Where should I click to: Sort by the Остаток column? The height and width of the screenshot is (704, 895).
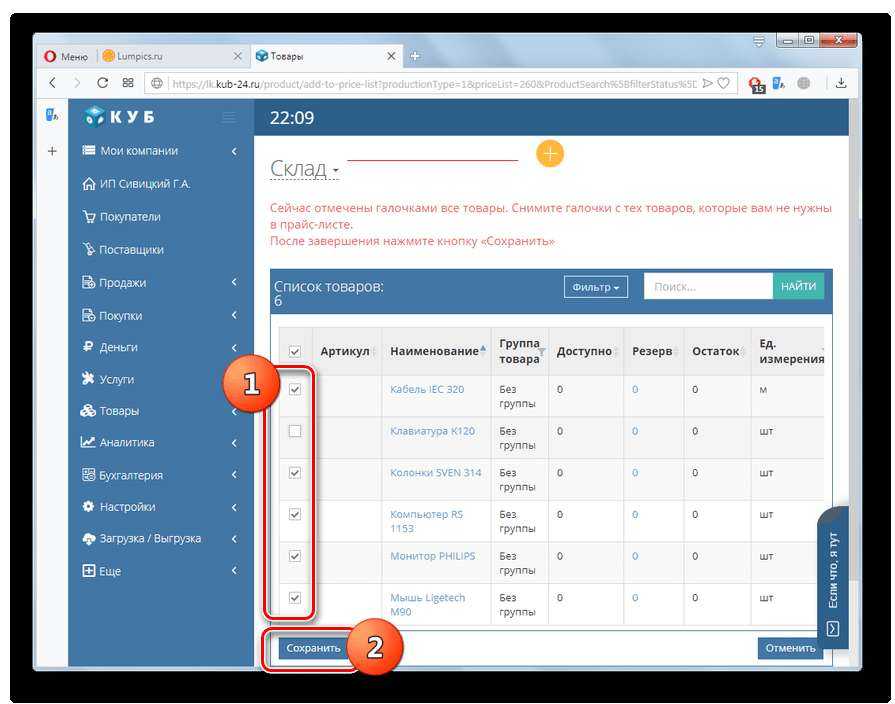click(718, 351)
